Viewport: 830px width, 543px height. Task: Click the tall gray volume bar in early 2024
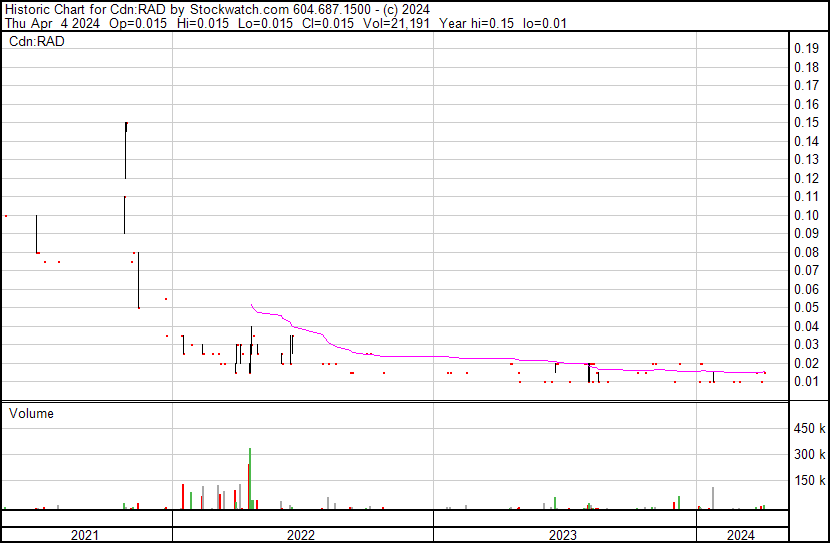click(713, 498)
